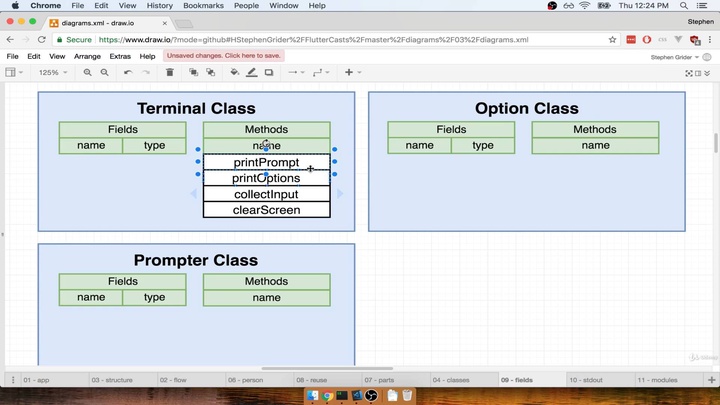Open the Stephen Grider account link

click(x=672, y=57)
